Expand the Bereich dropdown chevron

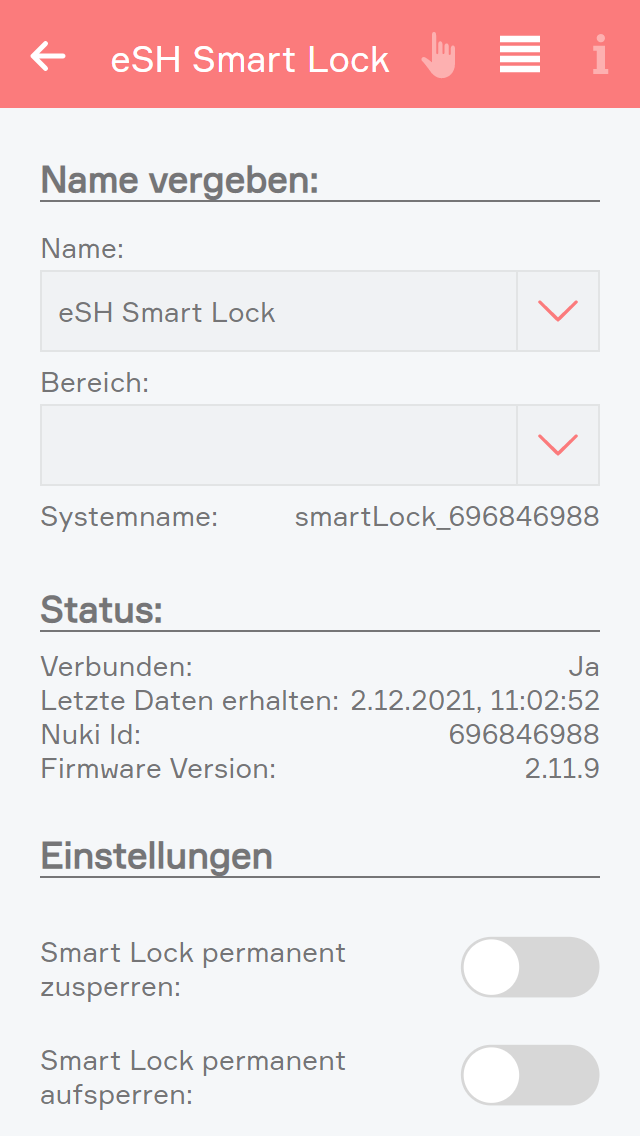tap(558, 445)
